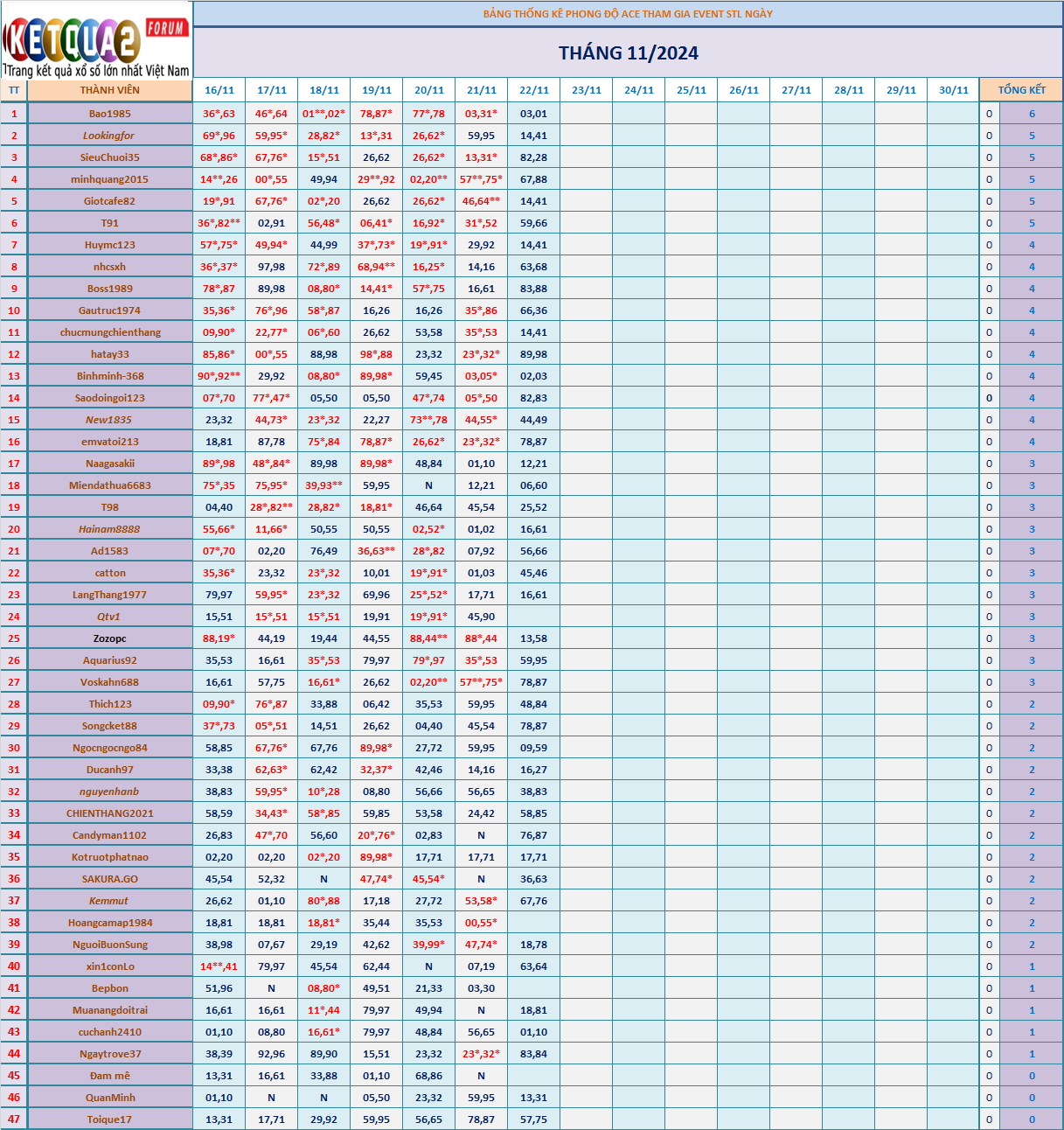
Task: Click the 27/11 date column header
Action: pos(796,90)
